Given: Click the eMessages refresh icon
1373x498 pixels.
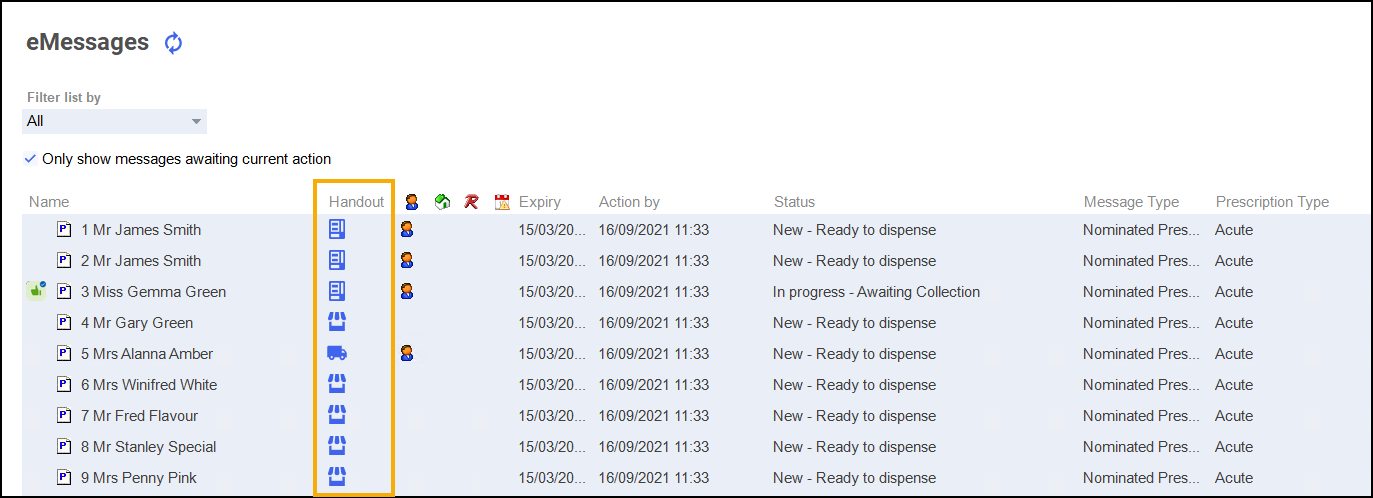Looking at the screenshot, I should [174, 43].
